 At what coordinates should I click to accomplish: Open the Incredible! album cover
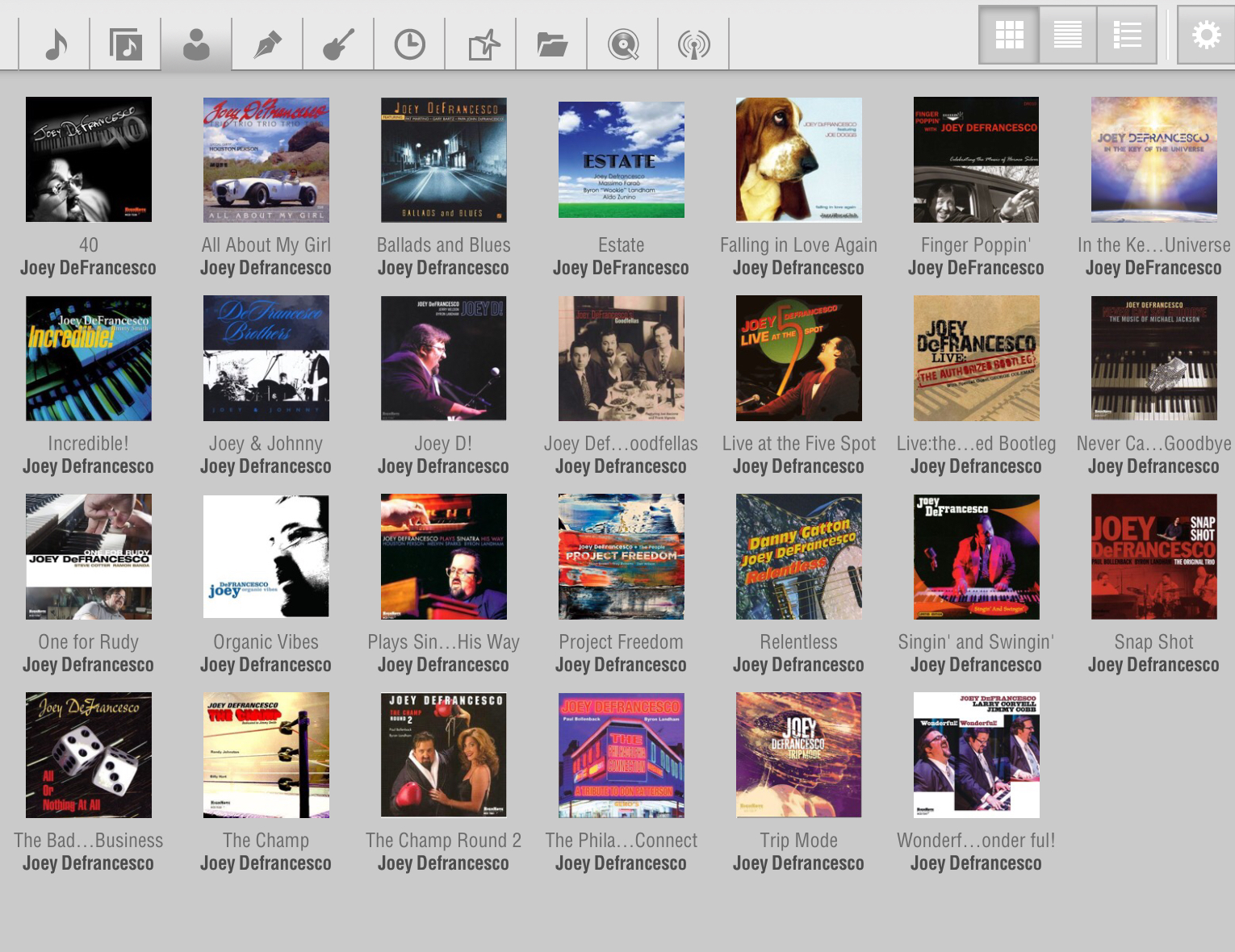point(89,358)
